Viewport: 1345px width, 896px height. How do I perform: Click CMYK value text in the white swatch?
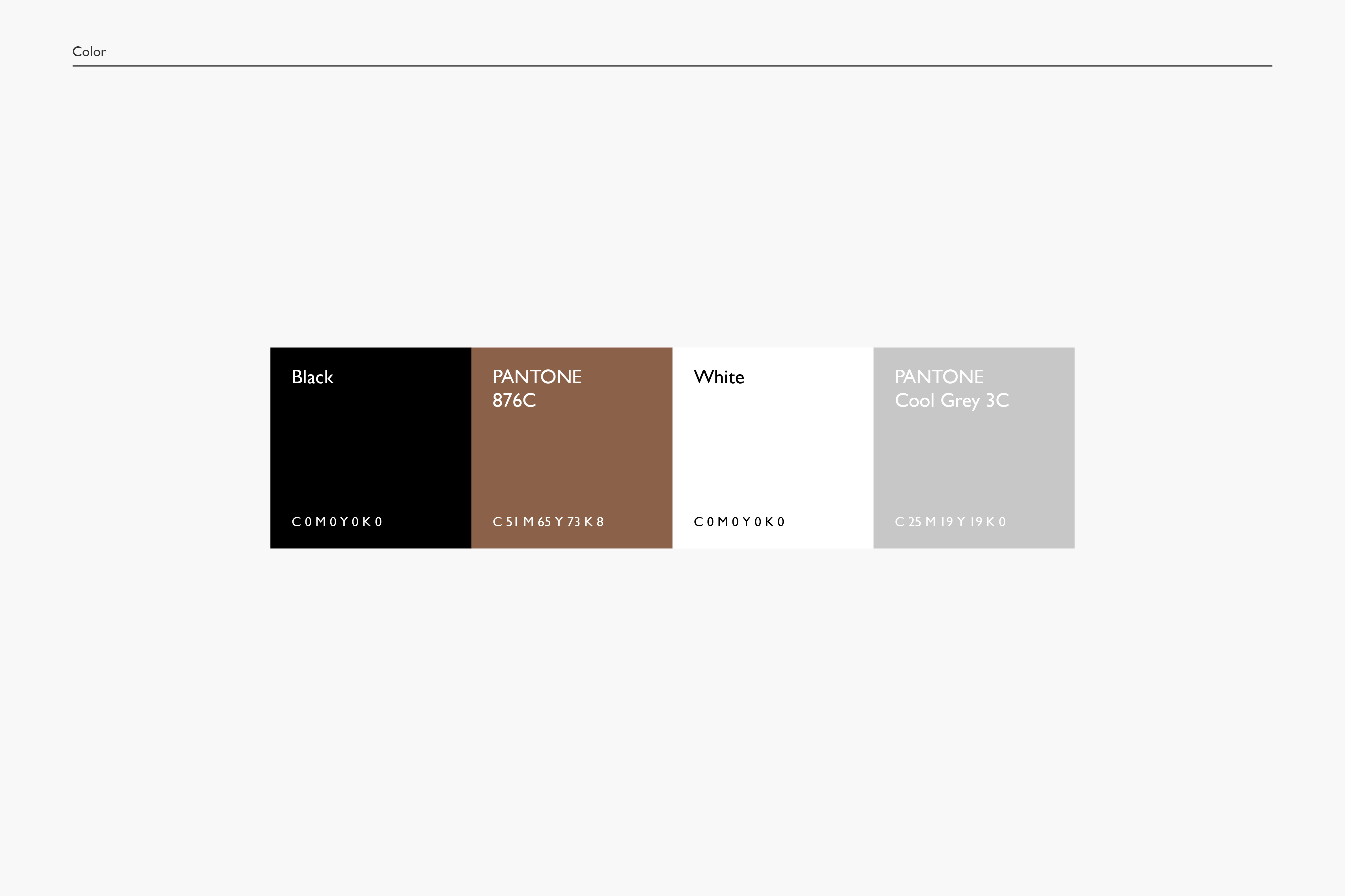(739, 522)
